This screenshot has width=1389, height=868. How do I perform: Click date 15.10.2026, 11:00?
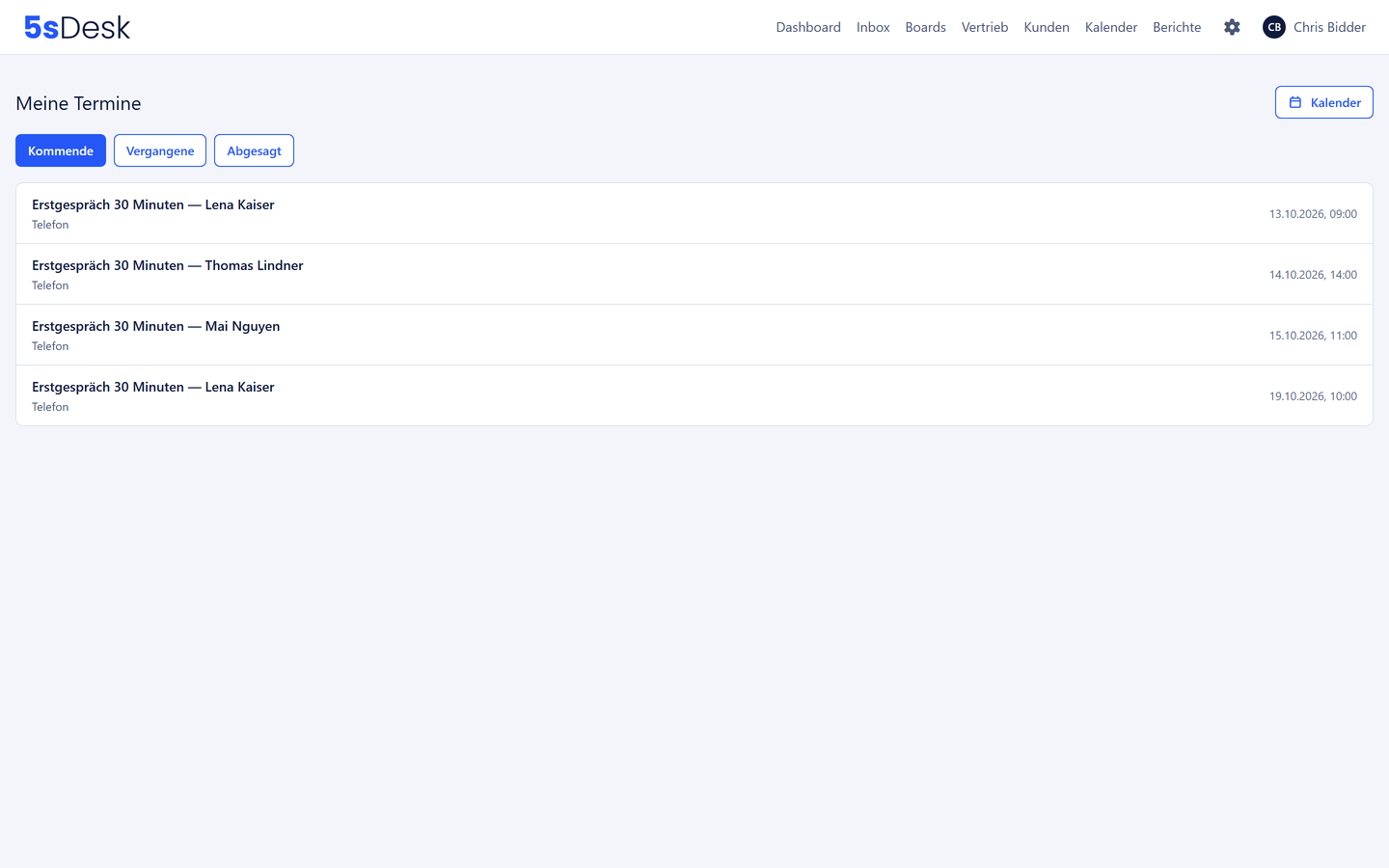(x=1313, y=336)
